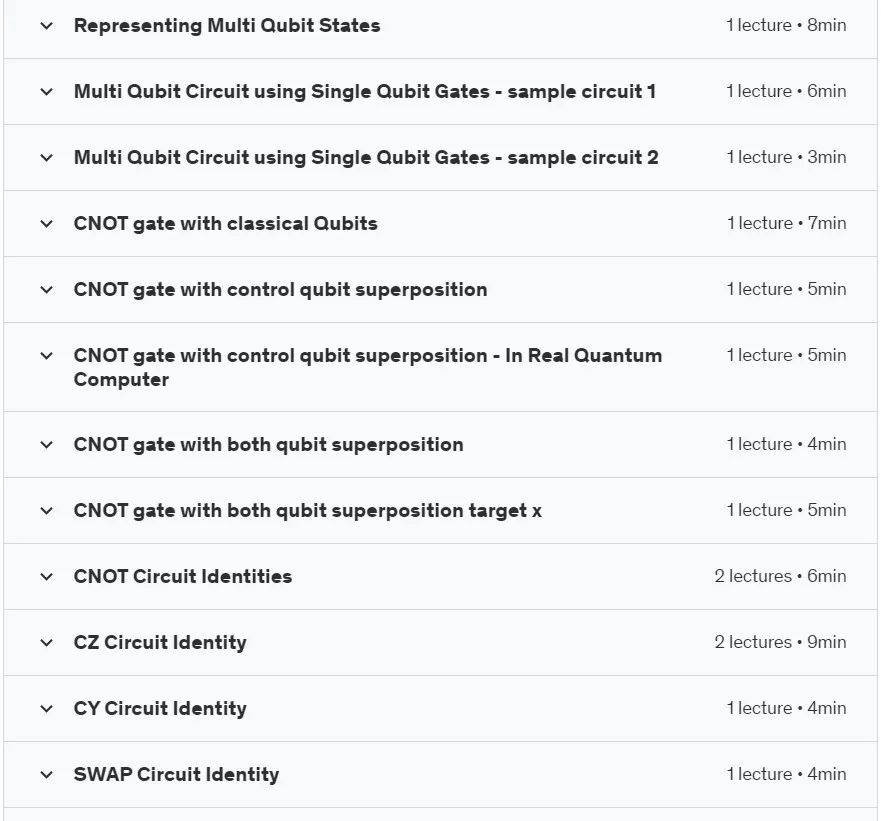
Task: Click the CZ Circuit Identity chevron arrow
Action: point(47,643)
